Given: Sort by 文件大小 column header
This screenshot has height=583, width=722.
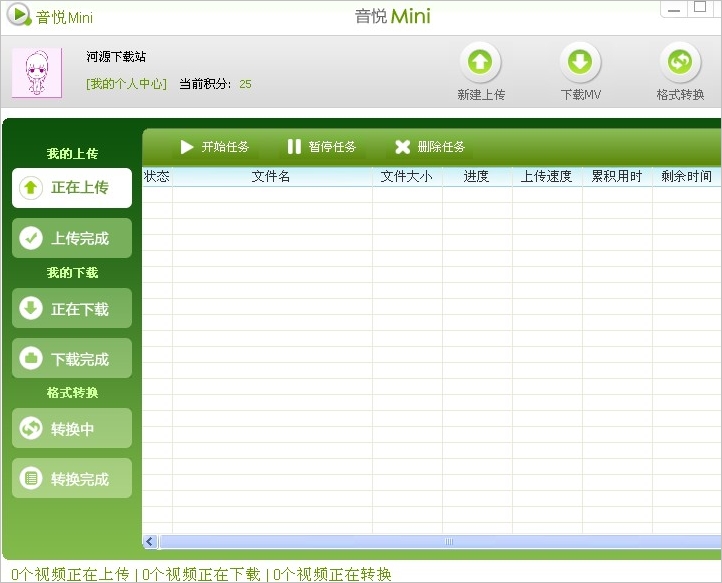Looking at the screenshot, I should click(407, 176).
